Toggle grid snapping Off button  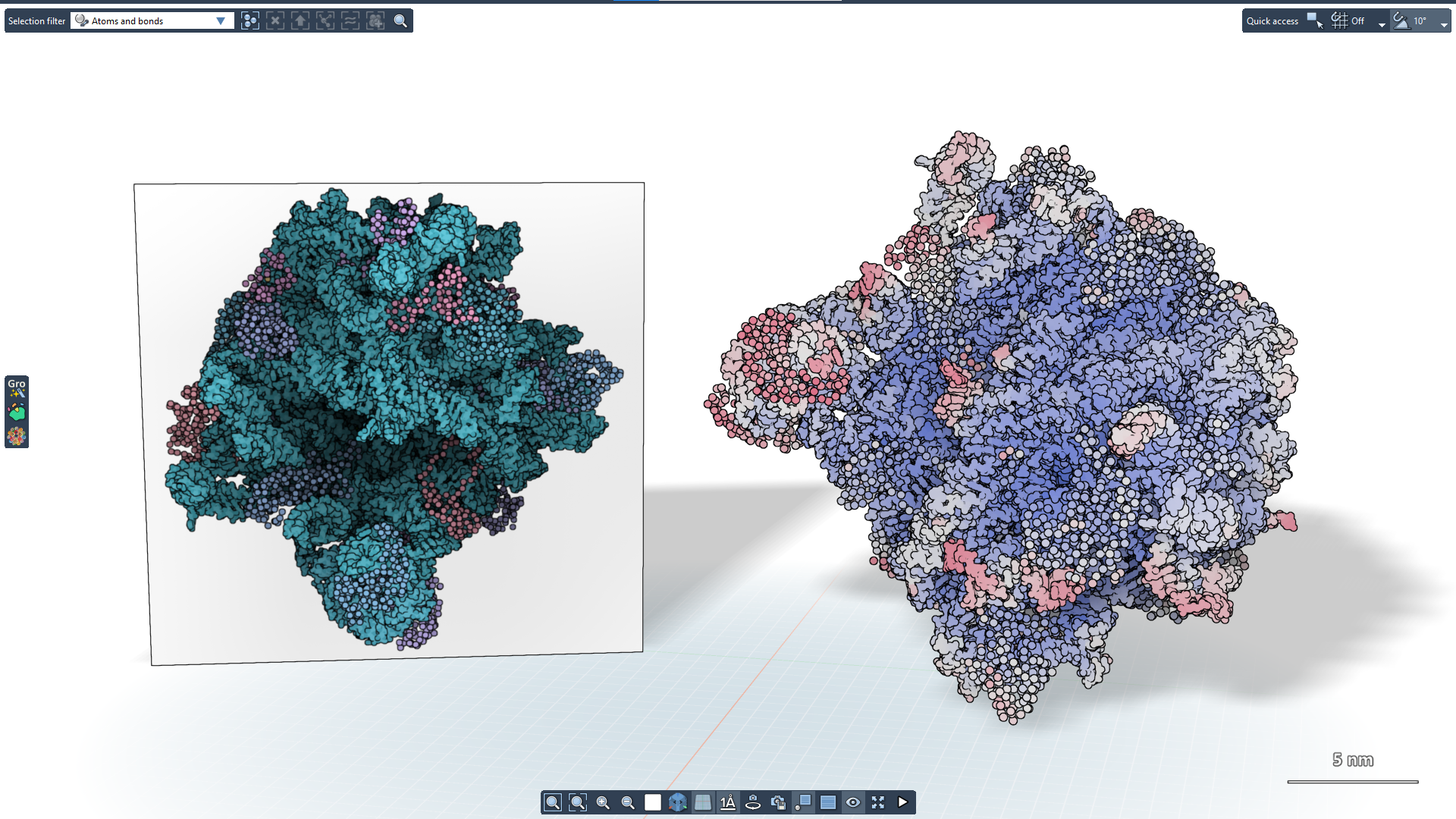(x=1350, y=21)
